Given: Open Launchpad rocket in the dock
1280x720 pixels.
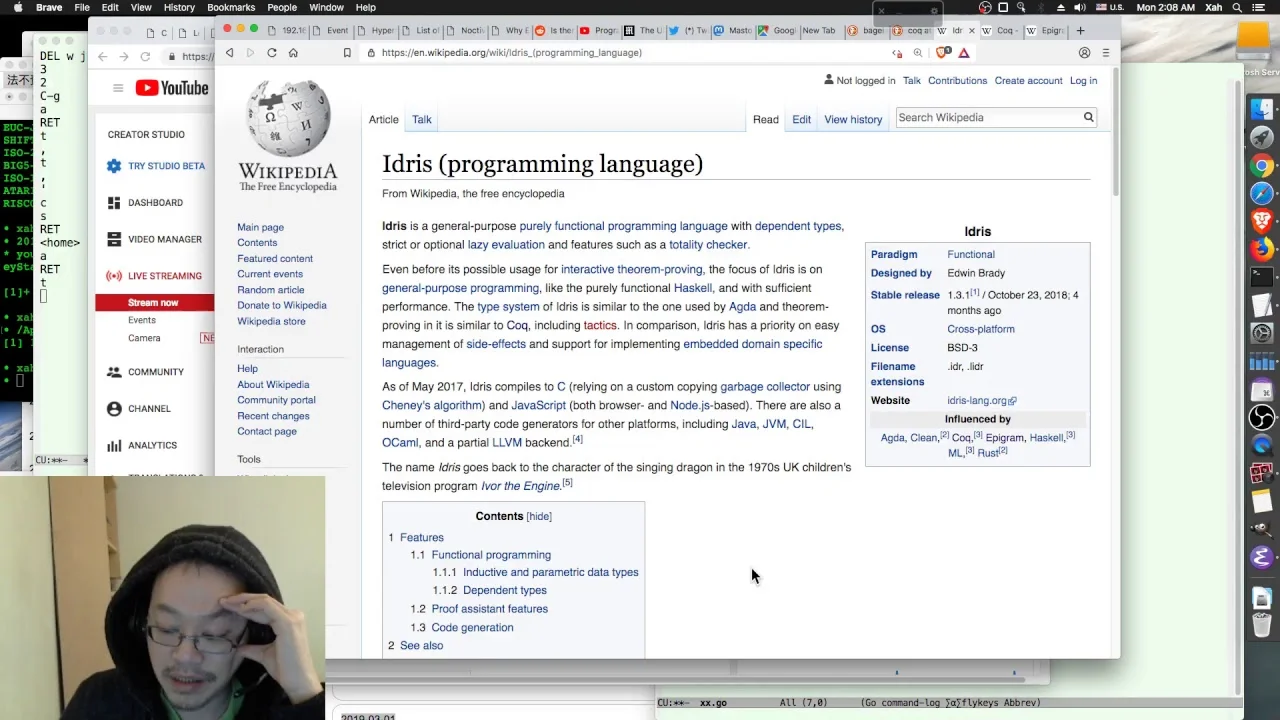Looking at the screenshot, I should click(1262, 137).
